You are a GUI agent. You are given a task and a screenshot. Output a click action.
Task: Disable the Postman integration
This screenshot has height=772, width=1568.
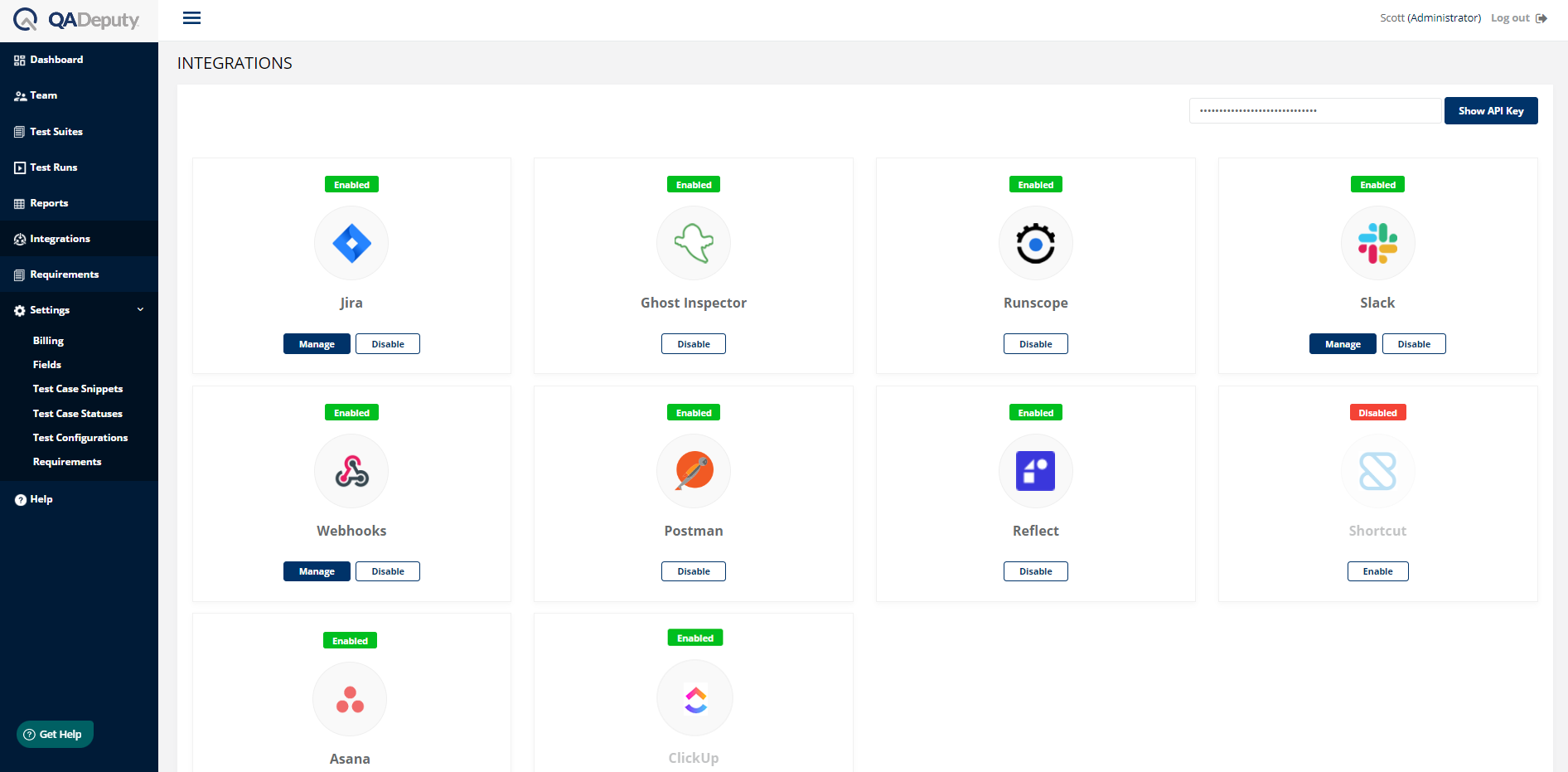click(694, 571)
